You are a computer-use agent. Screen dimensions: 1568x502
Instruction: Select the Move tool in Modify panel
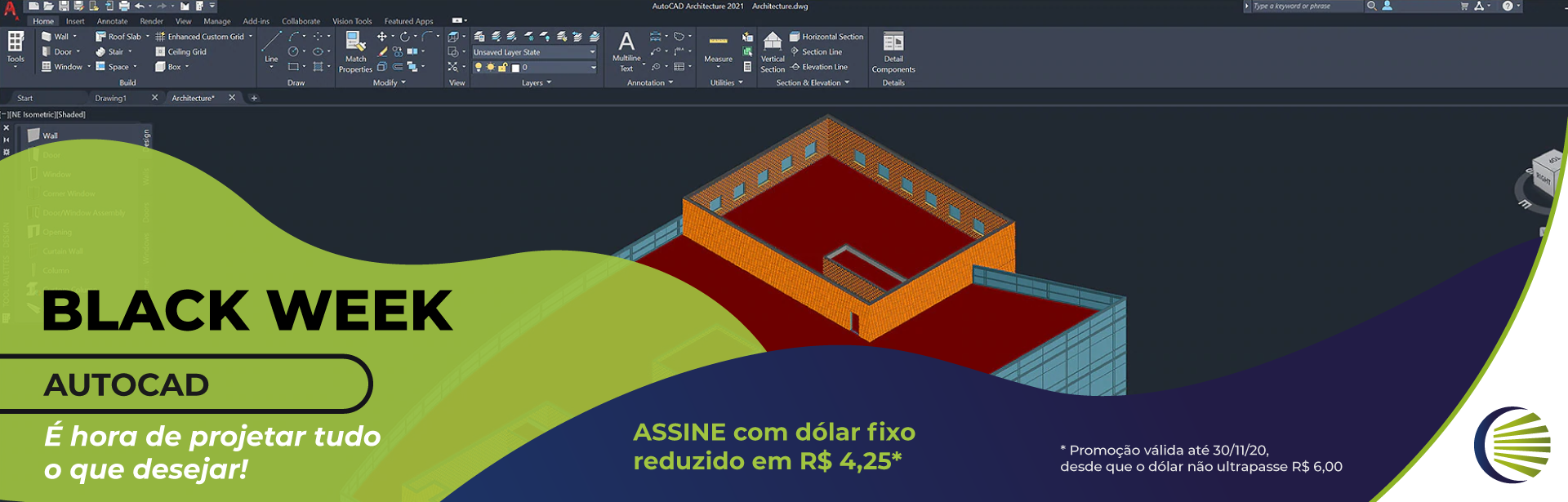click(381, 37)
